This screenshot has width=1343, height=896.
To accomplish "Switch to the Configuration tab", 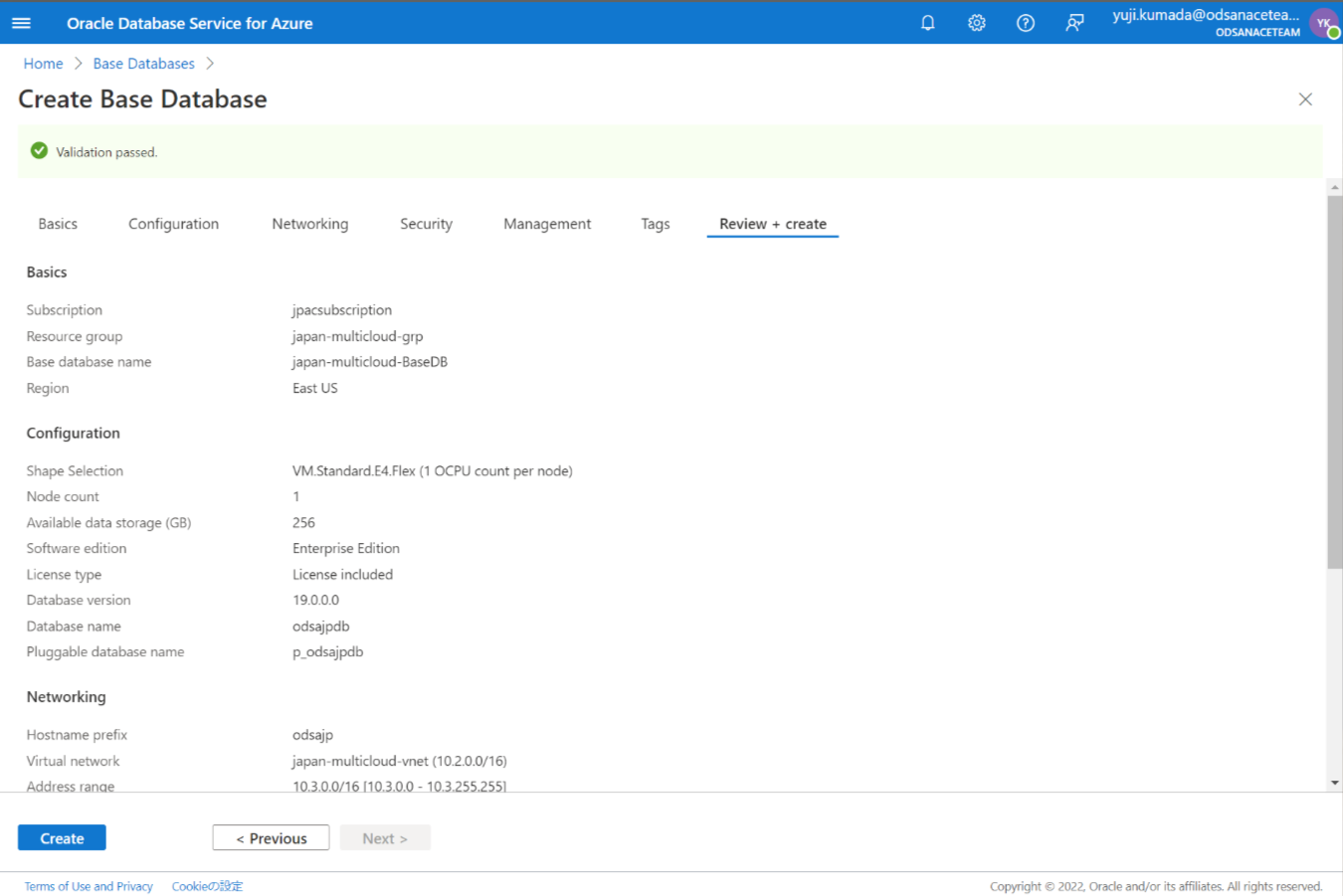I will (173, 224).
